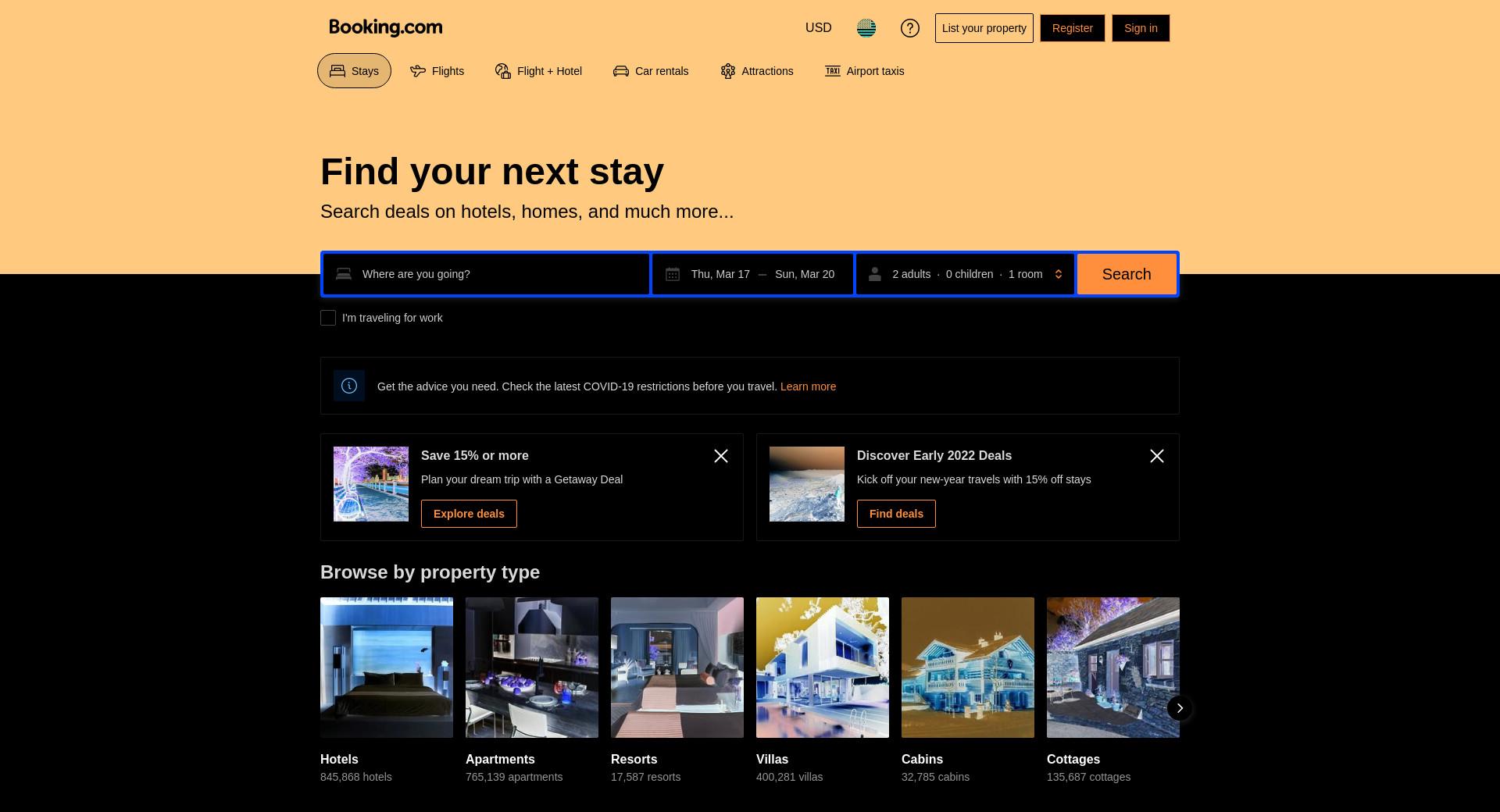Screen dimensions: 1500x812
Task: Click the bed icon in destination field
Action: [x=344, y=274]
